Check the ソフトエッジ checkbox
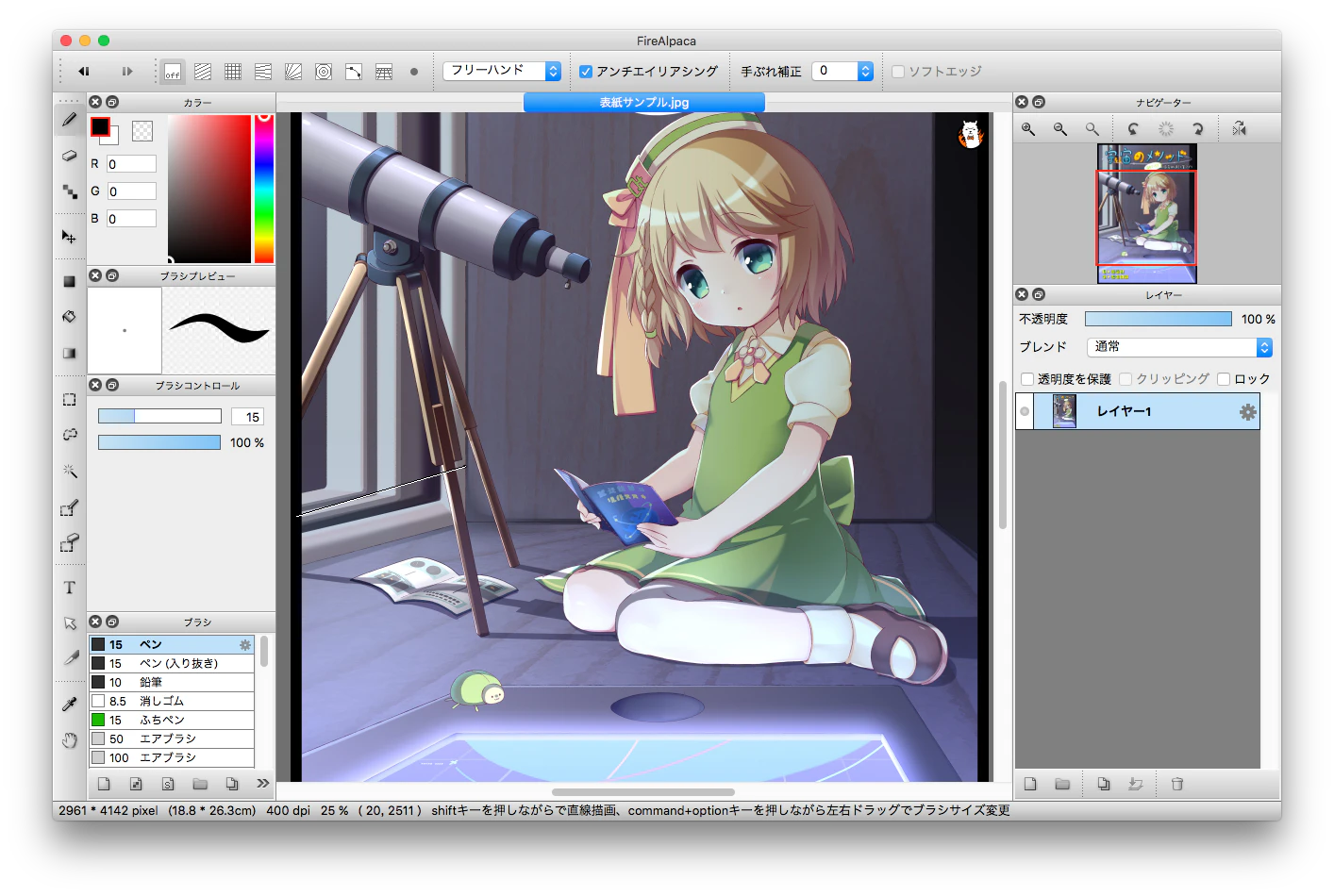The width and height of the screenshot is (1334, 896). click(x=898, y=72)
